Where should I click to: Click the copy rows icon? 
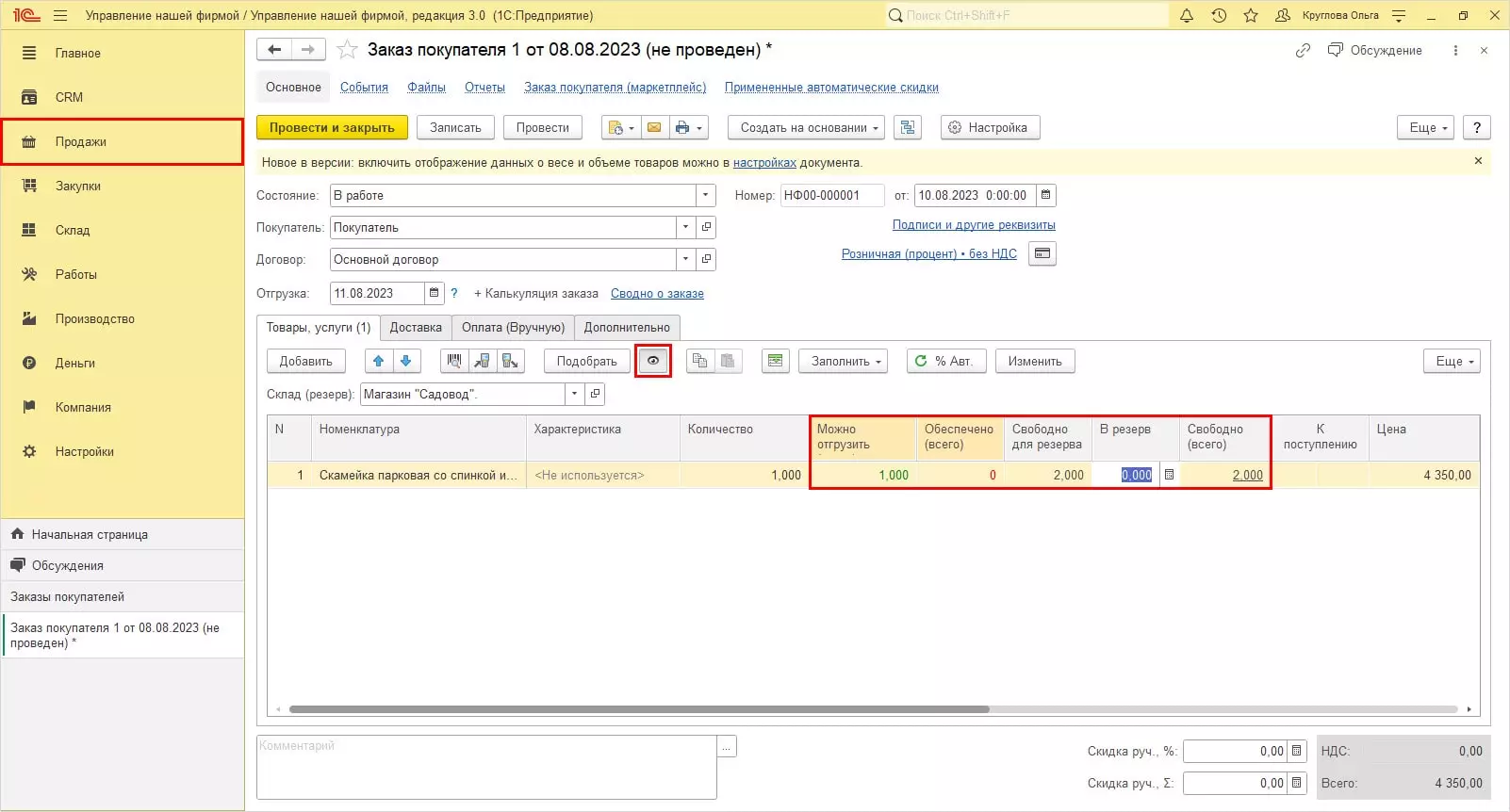tap(699, 361)
